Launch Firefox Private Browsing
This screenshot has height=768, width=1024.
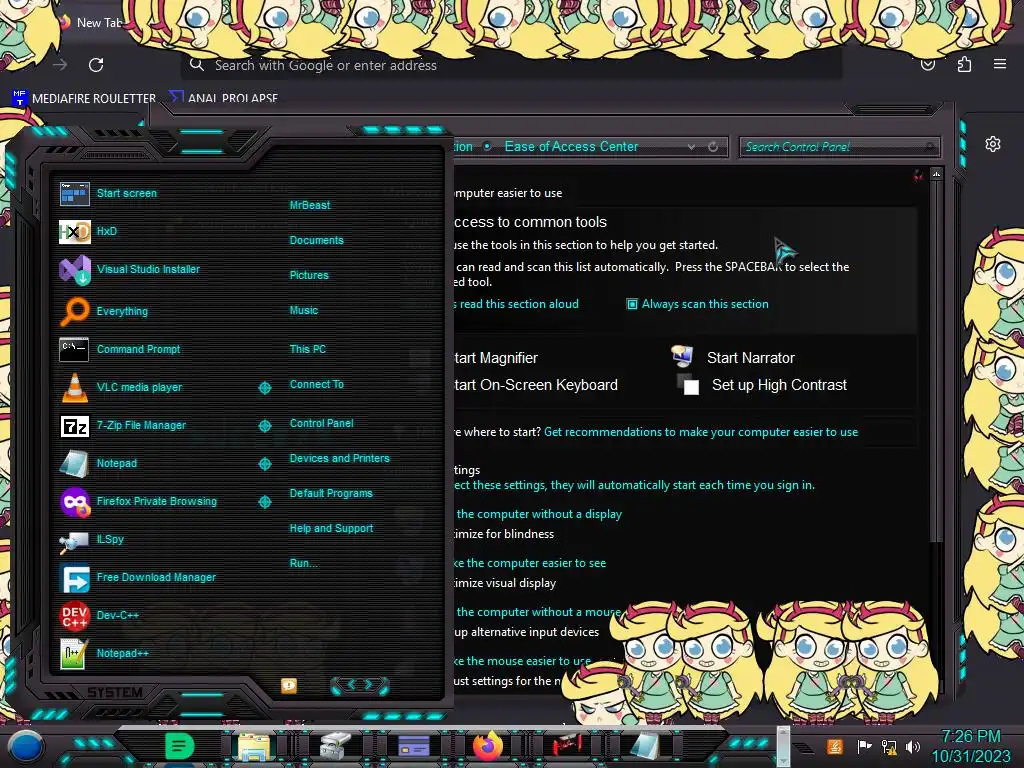click(x=138, y=502)
